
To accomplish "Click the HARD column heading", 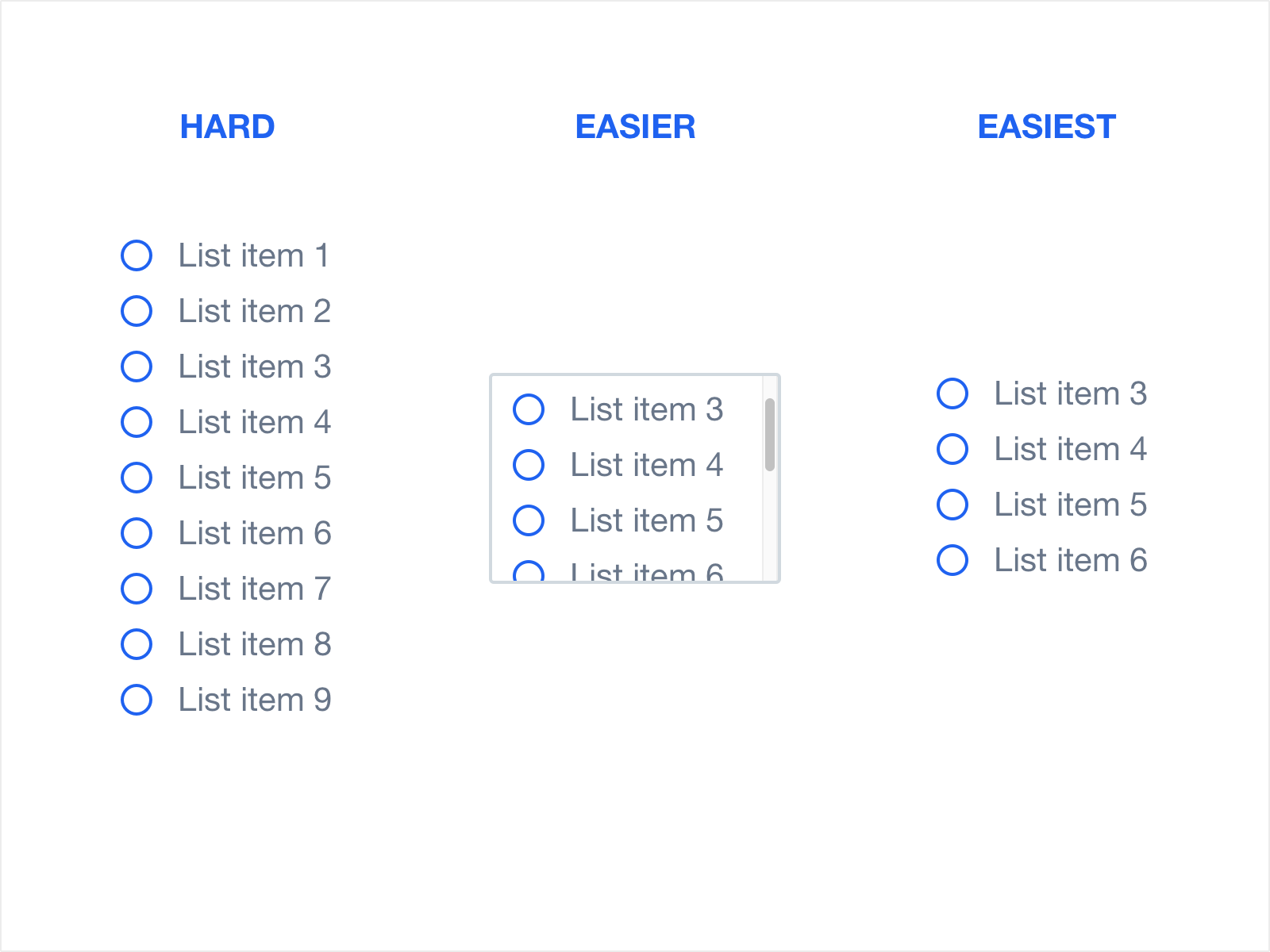I will [x=228, y=127].
